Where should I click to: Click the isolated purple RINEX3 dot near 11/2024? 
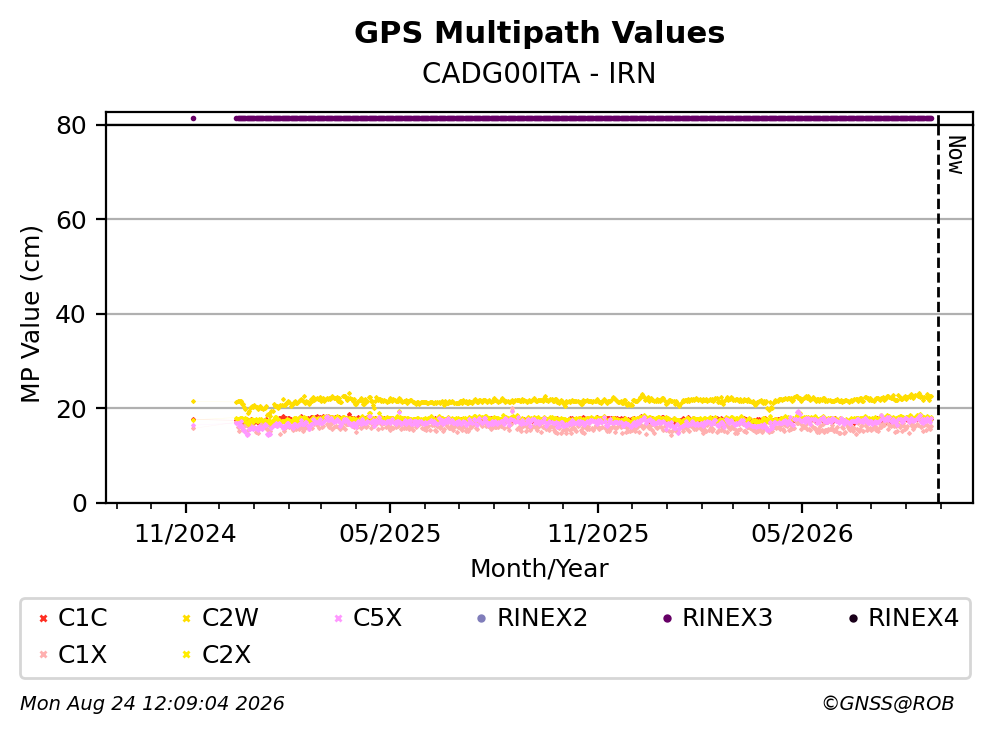pyautogui.click(x=193, y=118)
